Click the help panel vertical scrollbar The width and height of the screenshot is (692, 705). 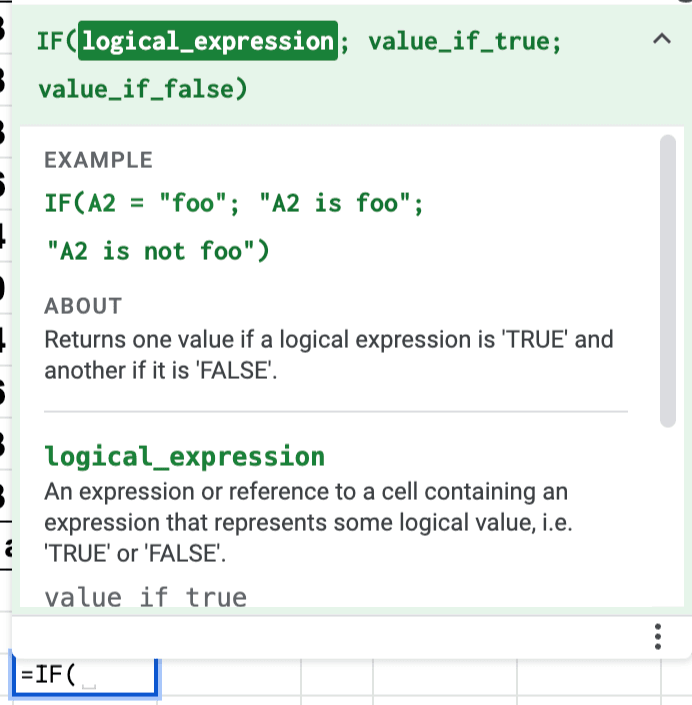[x=668, y=280]
